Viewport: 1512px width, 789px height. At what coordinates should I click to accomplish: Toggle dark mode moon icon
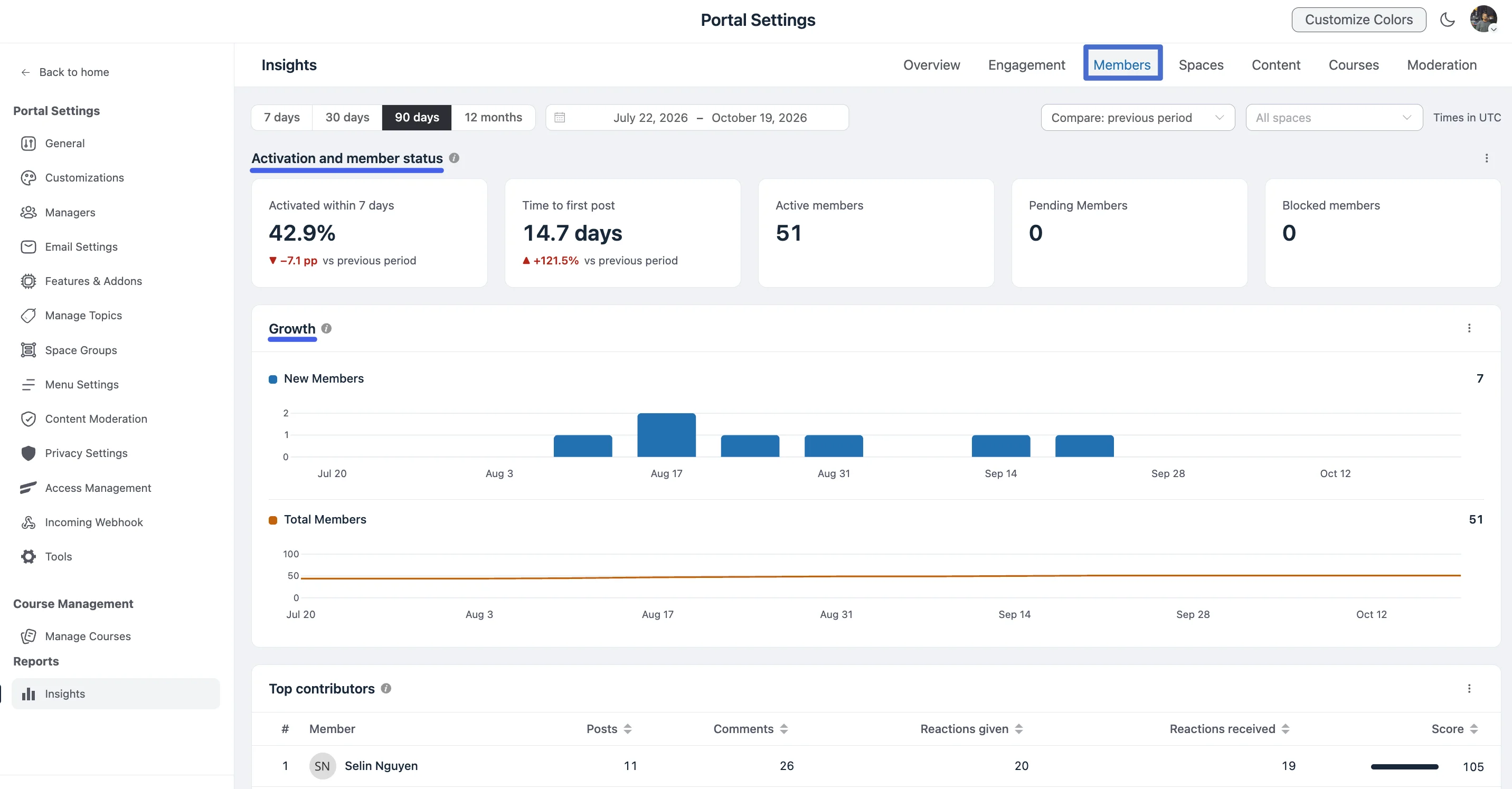pyautogui.click(x=1448, y=20)
